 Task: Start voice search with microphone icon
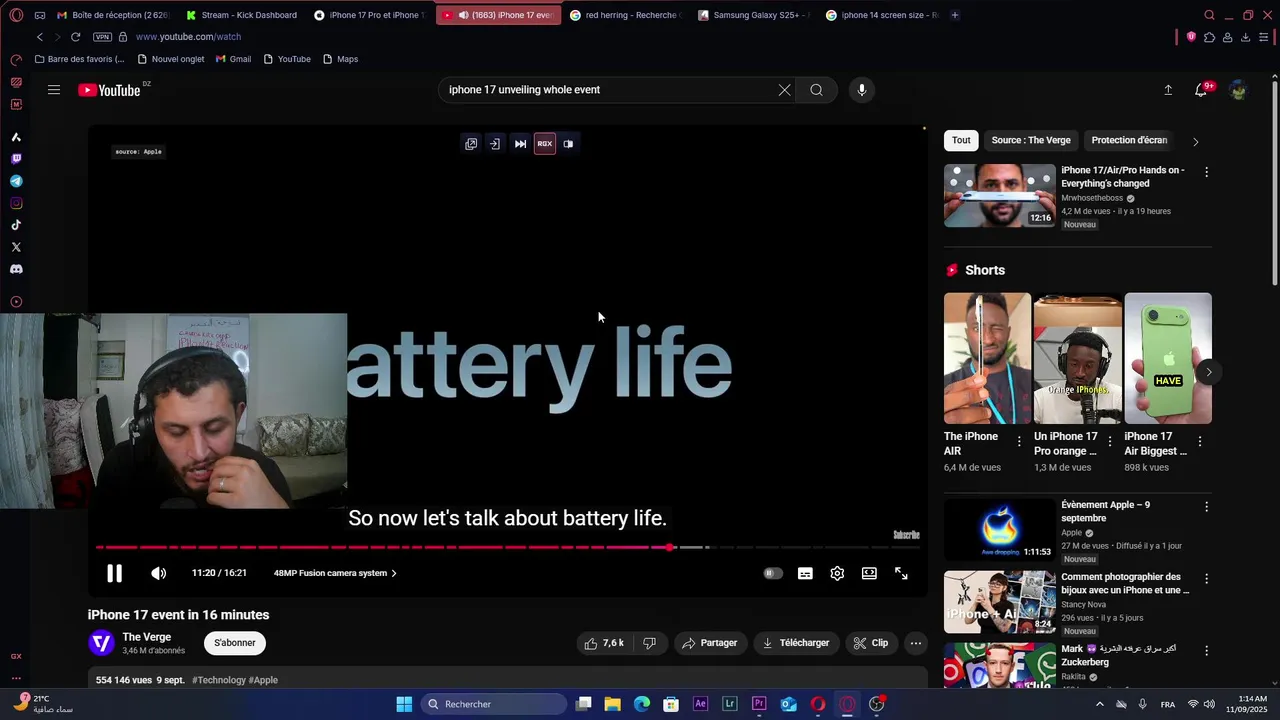pyautogui.click(x=861, y=90)
